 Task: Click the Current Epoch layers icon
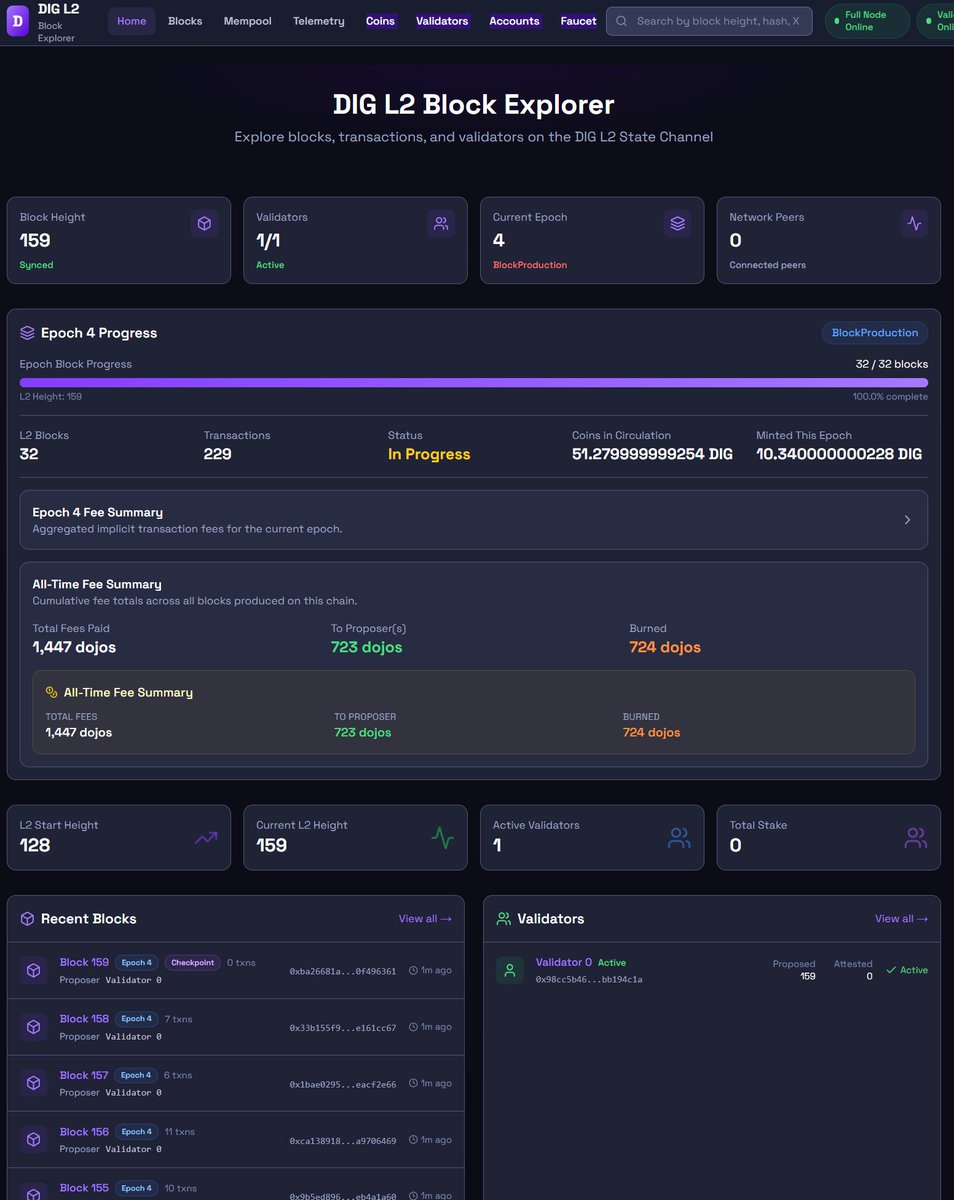tap(677, 224)
